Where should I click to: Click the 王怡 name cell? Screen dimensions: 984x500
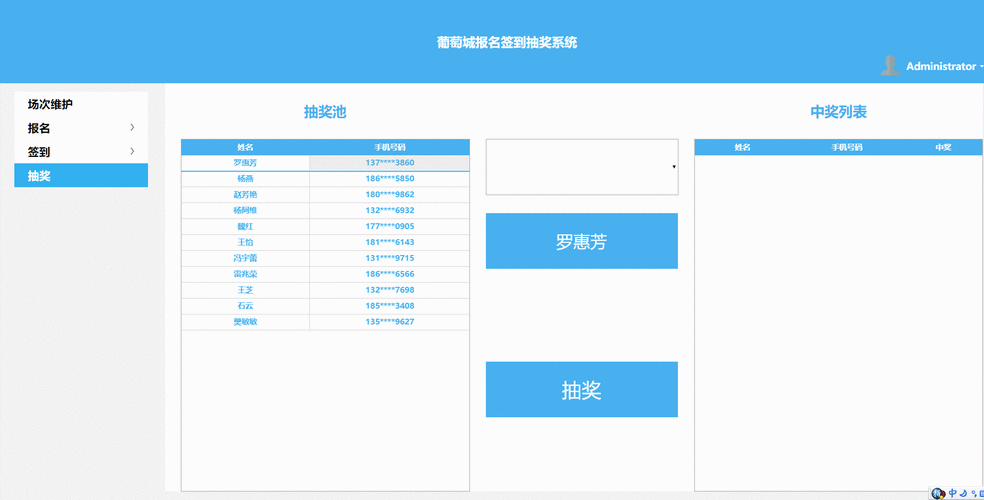point(245,242)
